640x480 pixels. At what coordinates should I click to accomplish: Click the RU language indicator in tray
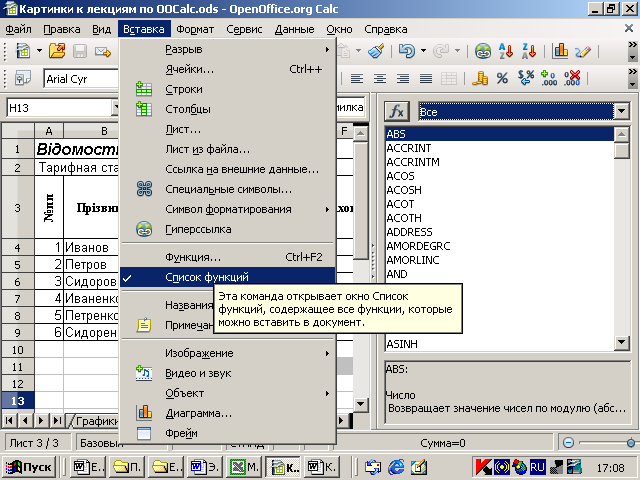(x=537, y=467)
